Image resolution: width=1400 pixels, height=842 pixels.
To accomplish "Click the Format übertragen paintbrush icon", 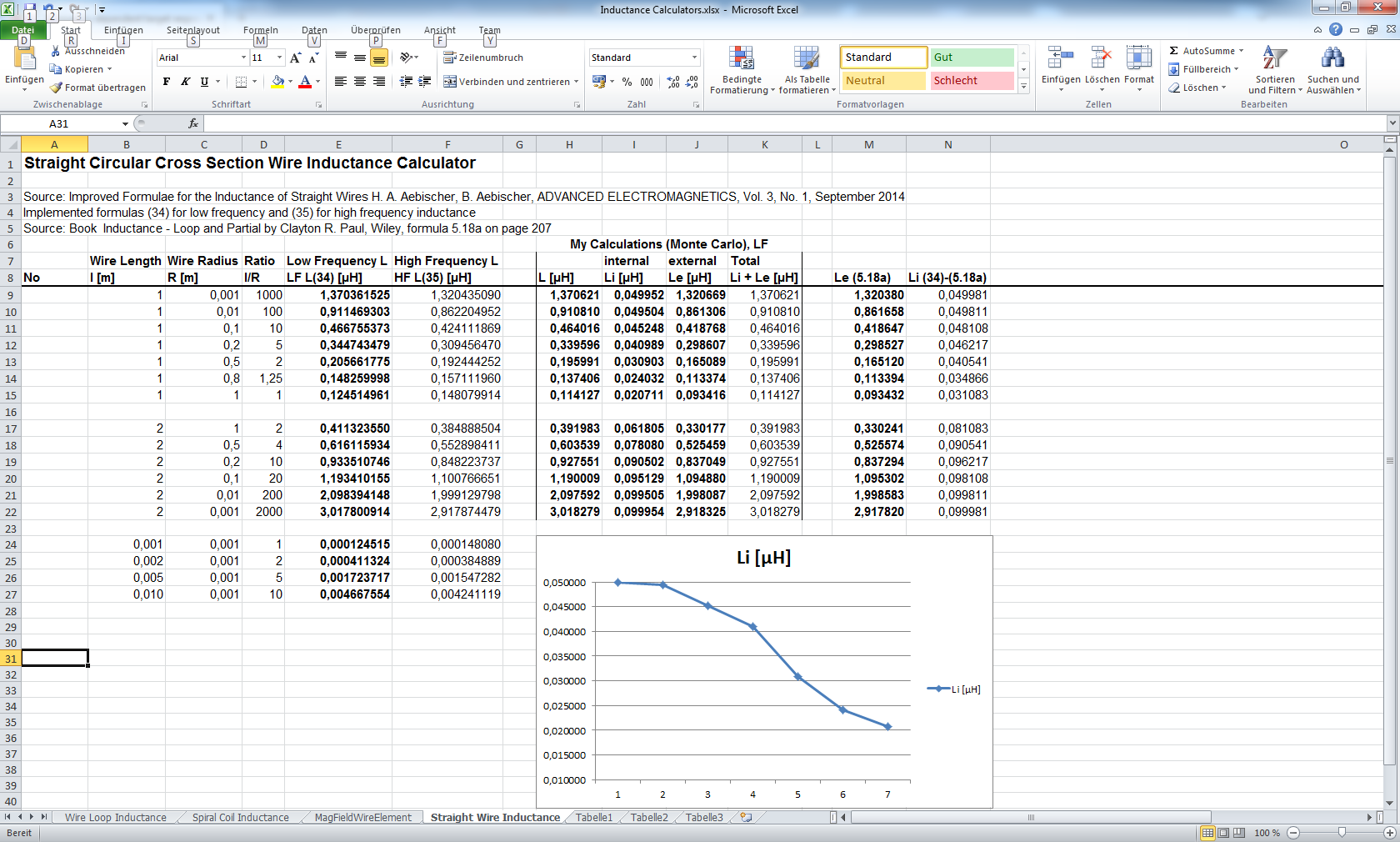I will pyautogui.click(x=56, y=88).
